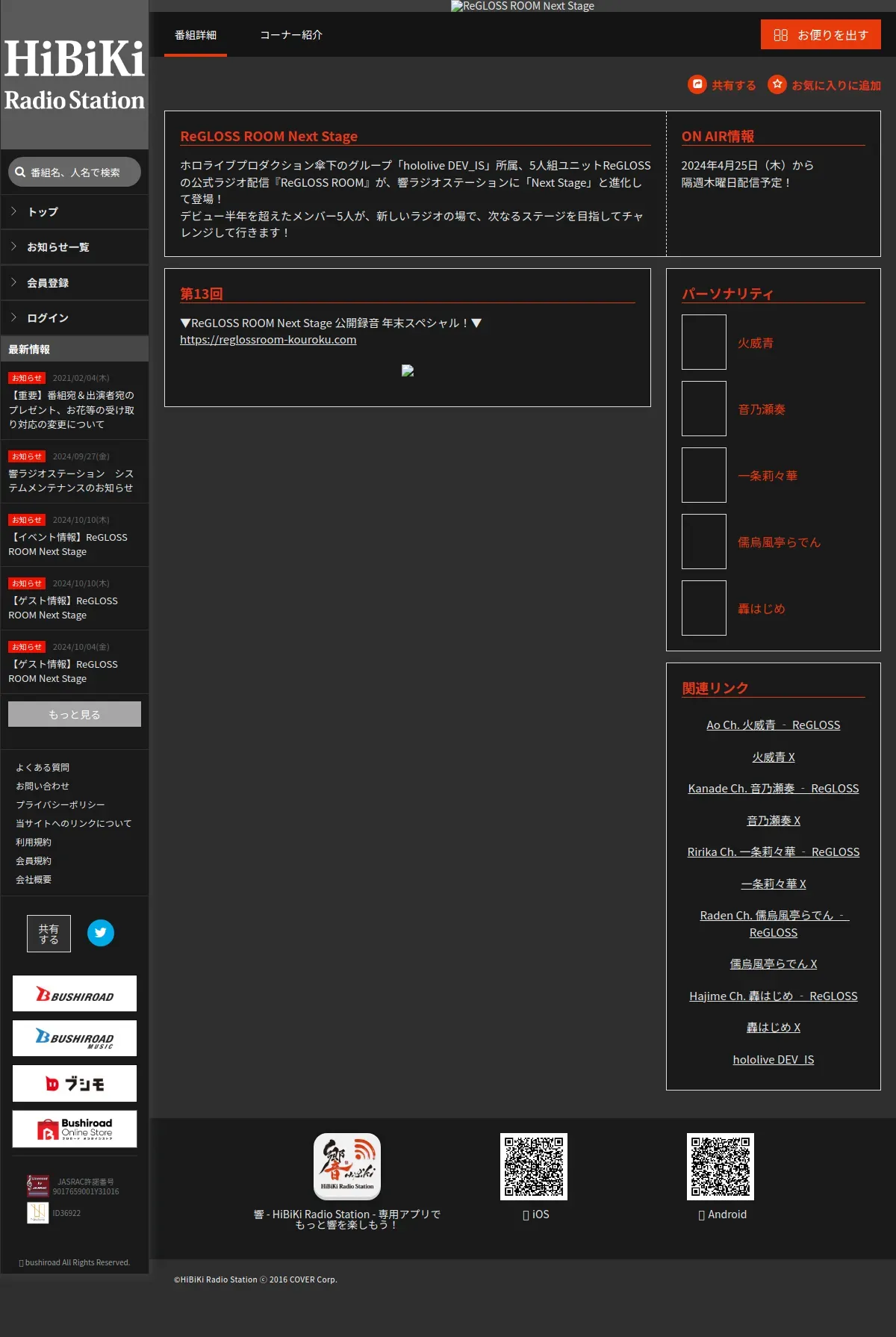This screenshot has height=1337, width=896.
Task: Open お問い合わせ footer link
Action: click(43, 786)
